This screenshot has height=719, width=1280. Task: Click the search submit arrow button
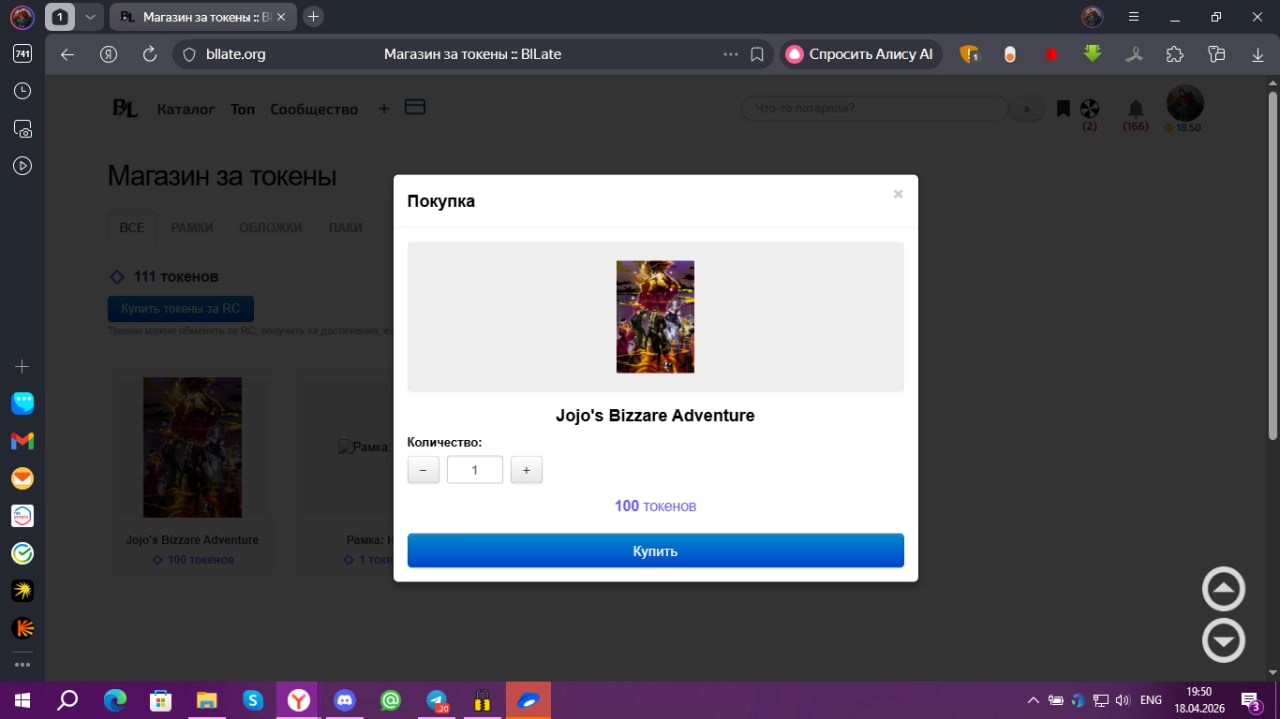click(1026, 109)
